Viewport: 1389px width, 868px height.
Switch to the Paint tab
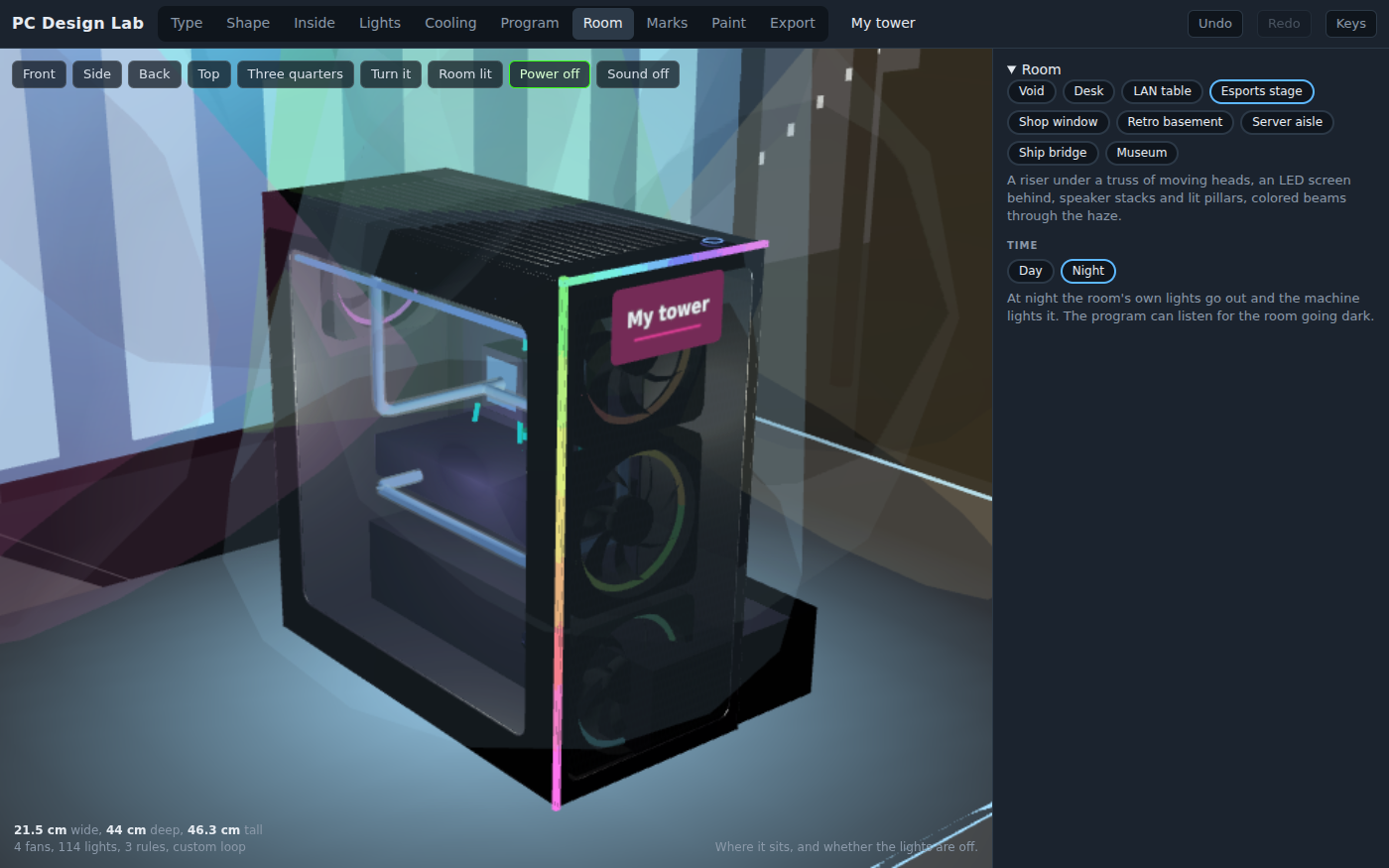coord(729,23)
